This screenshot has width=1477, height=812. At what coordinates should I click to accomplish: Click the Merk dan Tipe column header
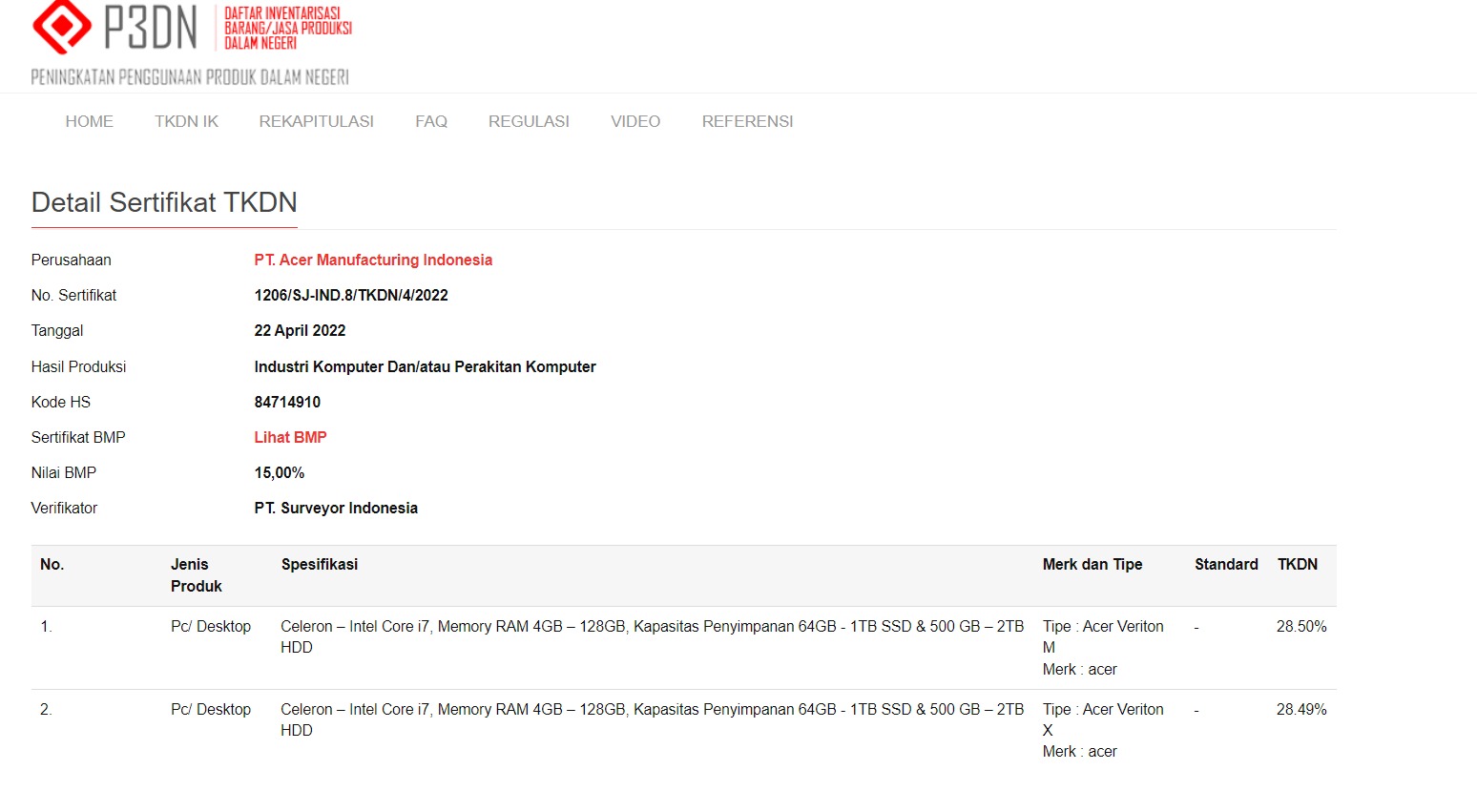coord(1092,564)
